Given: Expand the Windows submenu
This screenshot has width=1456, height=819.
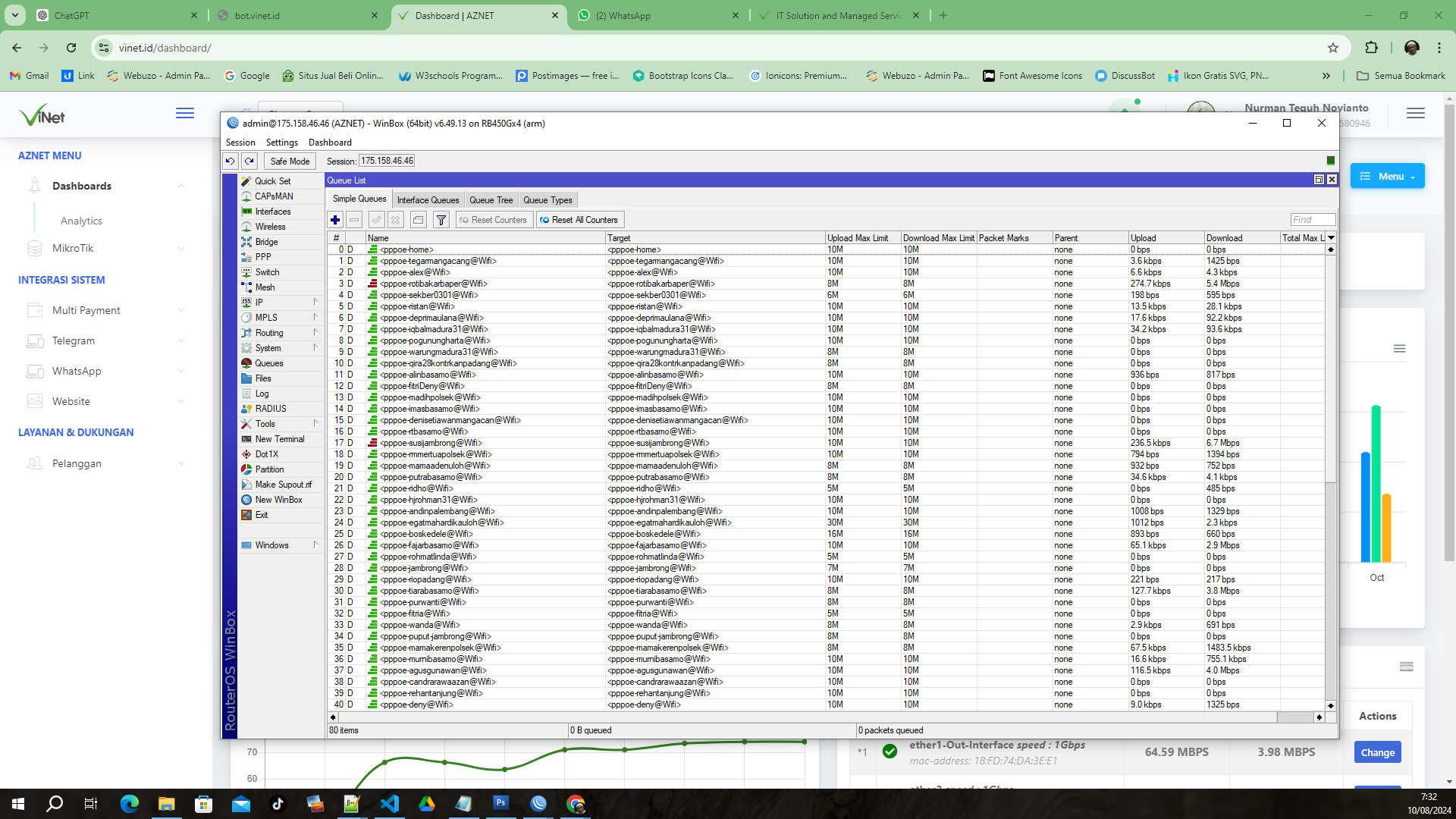Looking at the screenshot, I should pos(281,545).
